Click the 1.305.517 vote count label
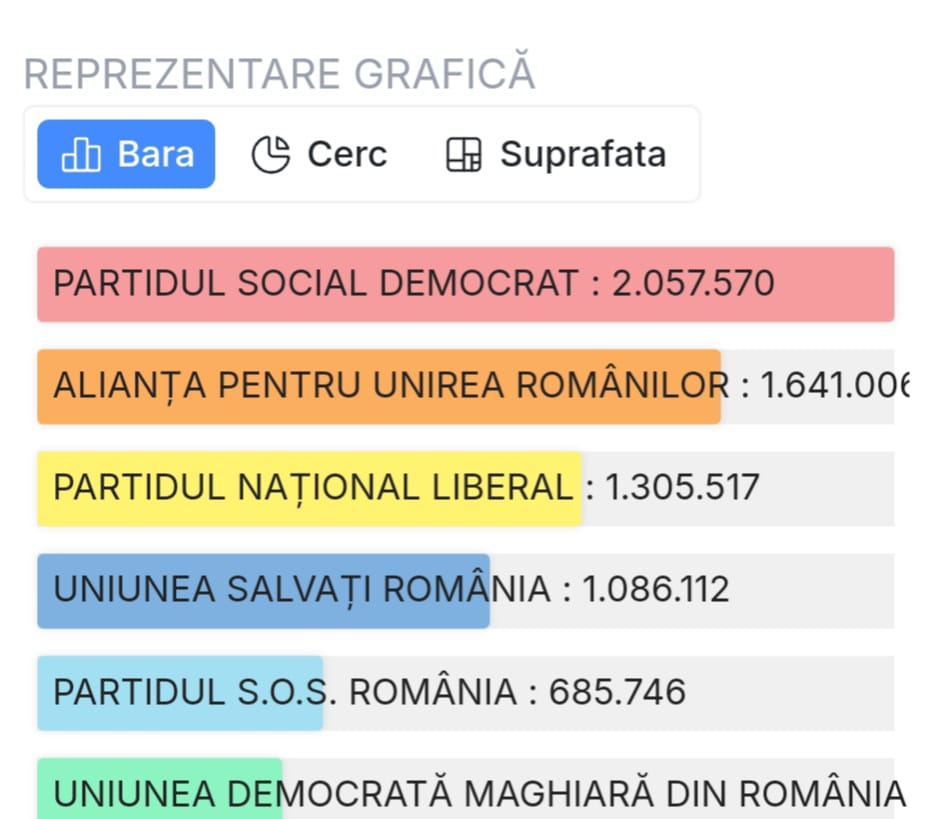Viewport: 936px width, 819px height. pos(682,487)
